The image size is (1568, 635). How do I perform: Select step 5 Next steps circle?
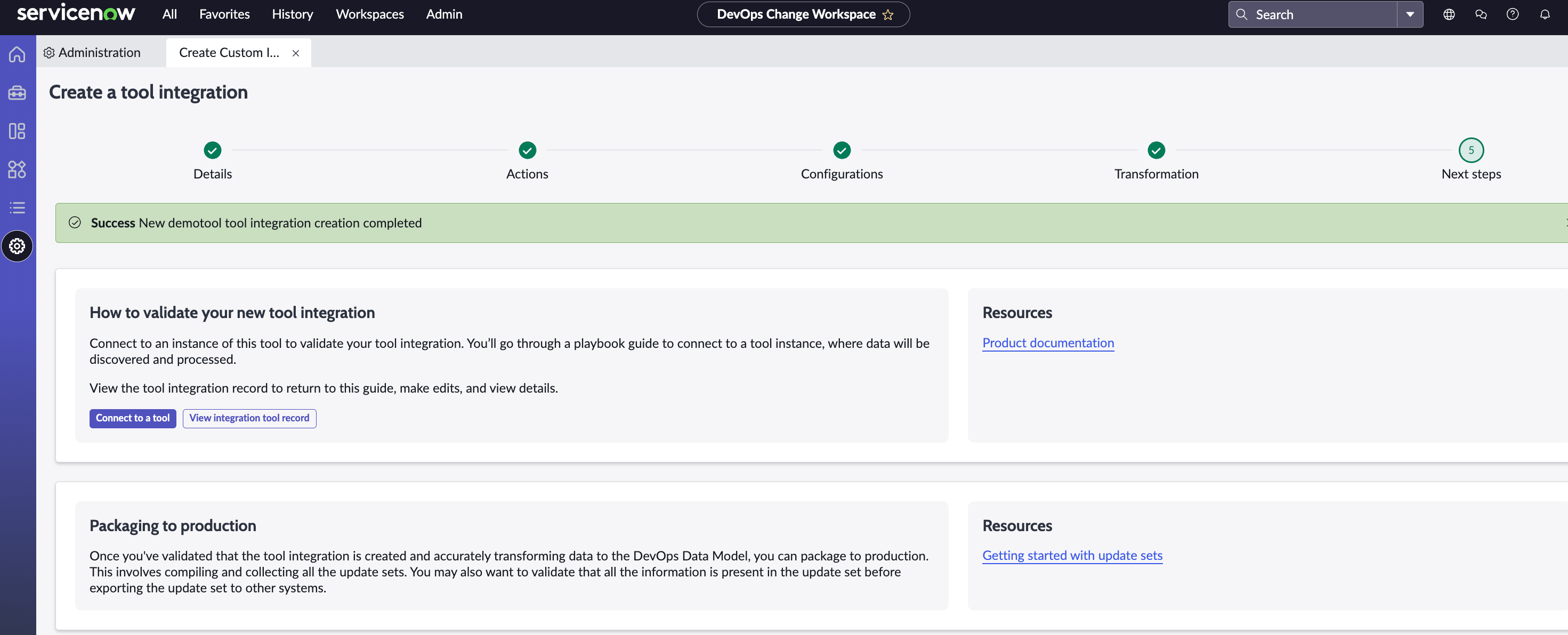point(1470,150)
